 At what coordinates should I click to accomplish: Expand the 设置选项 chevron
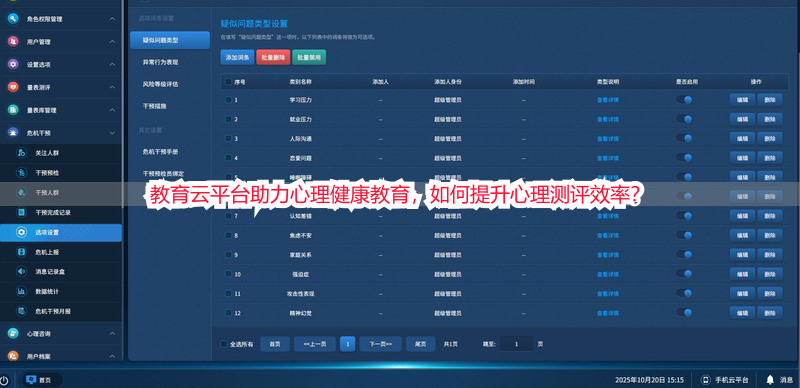pyautogui.click(x=112, y=64)
